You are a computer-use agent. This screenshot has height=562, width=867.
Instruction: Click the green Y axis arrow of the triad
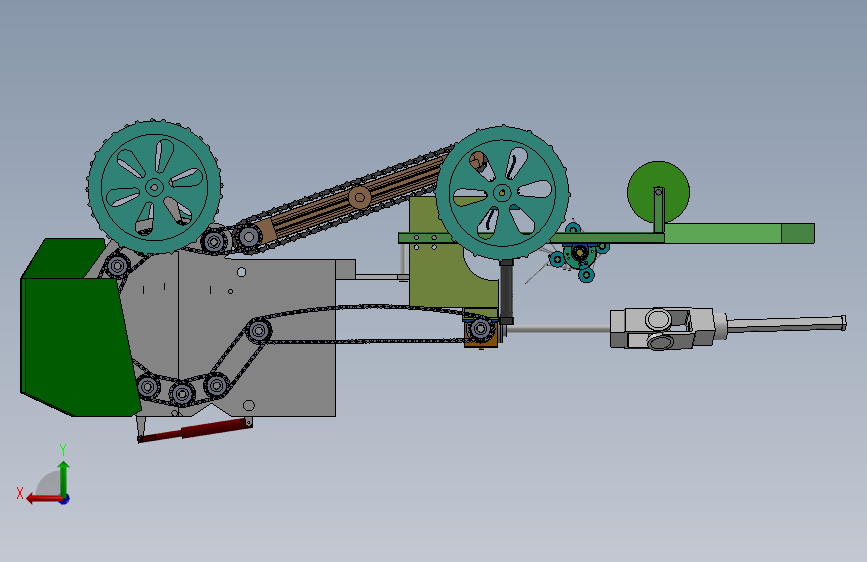pyautogui.click(x=64, y=479)
